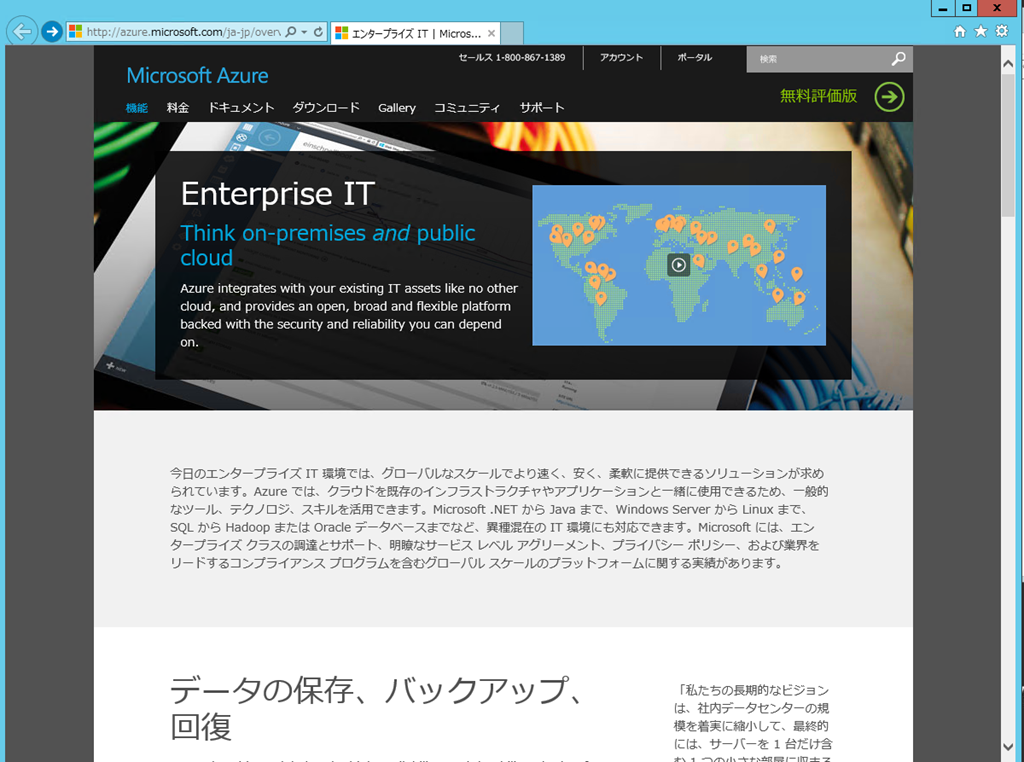Click the site search magnifier icon
The height and width of the screenshot is (762, 1024).
899,59
